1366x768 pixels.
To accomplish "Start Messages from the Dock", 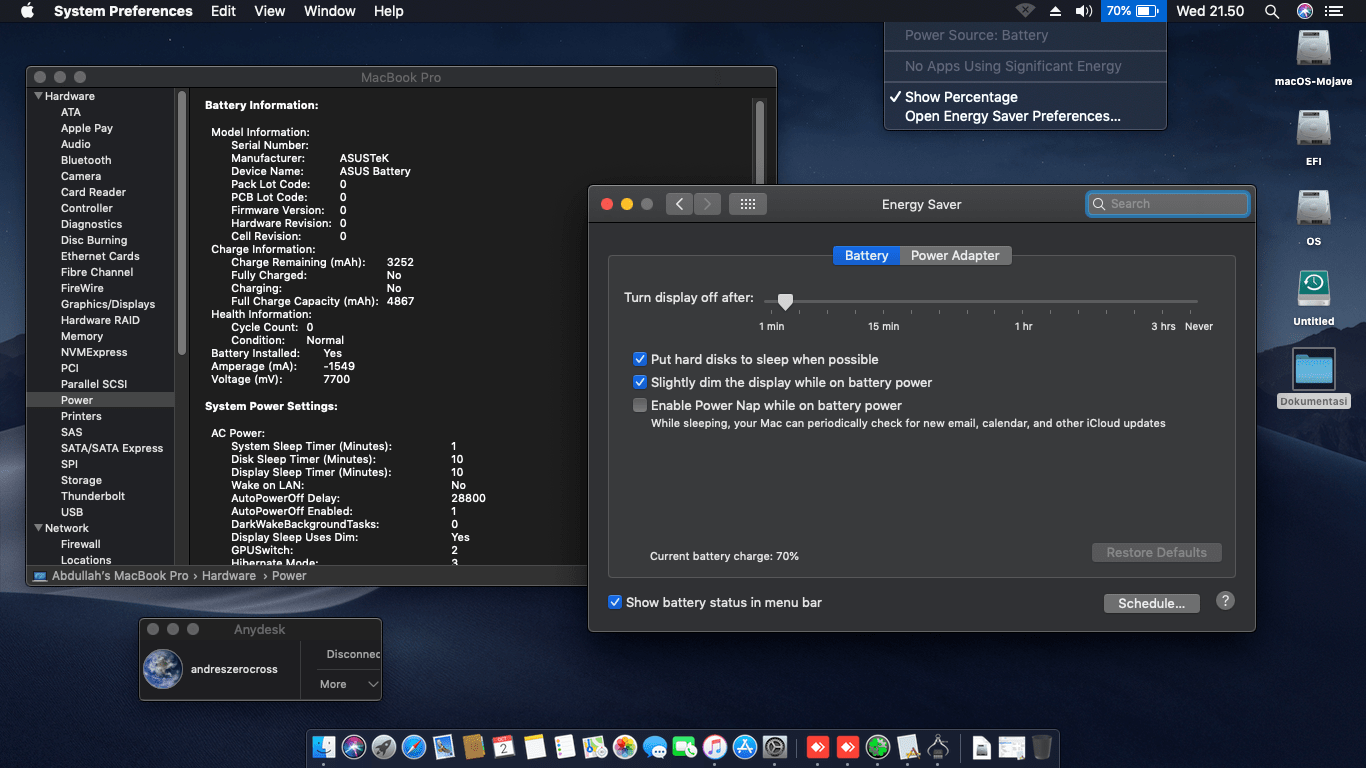I will click(x=653, y=747).
